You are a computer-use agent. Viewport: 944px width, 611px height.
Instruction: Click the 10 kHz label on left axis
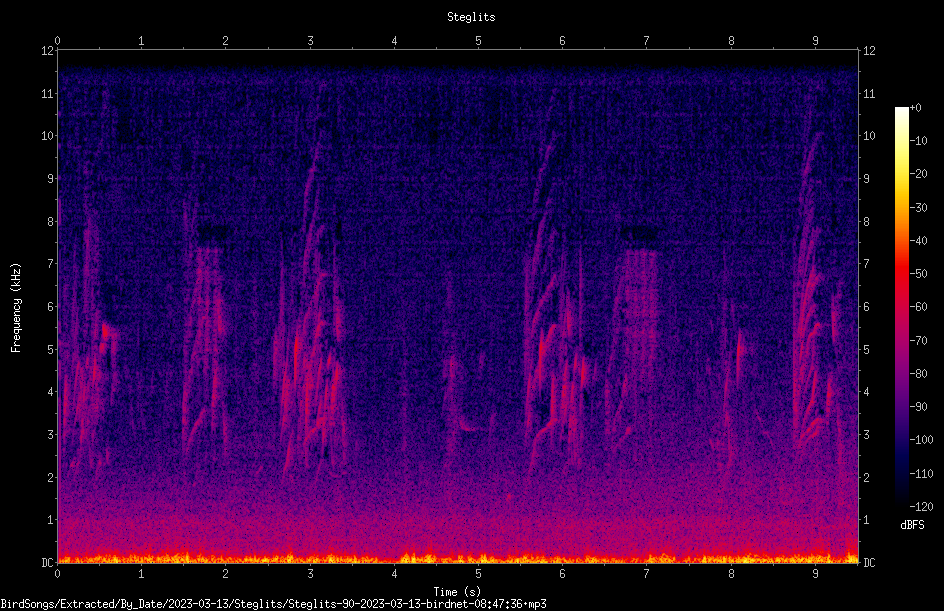point(48,135)
